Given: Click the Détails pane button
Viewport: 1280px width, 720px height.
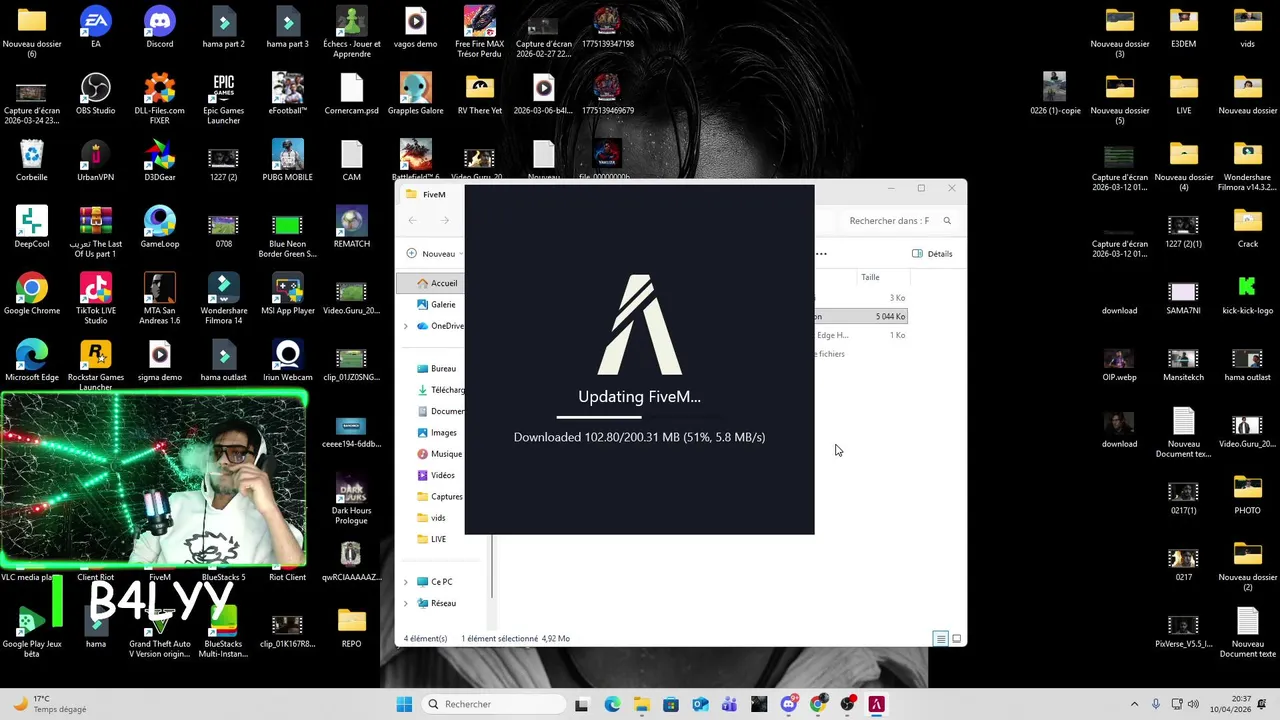Looking at the screenshot, I should pos(932,254).
